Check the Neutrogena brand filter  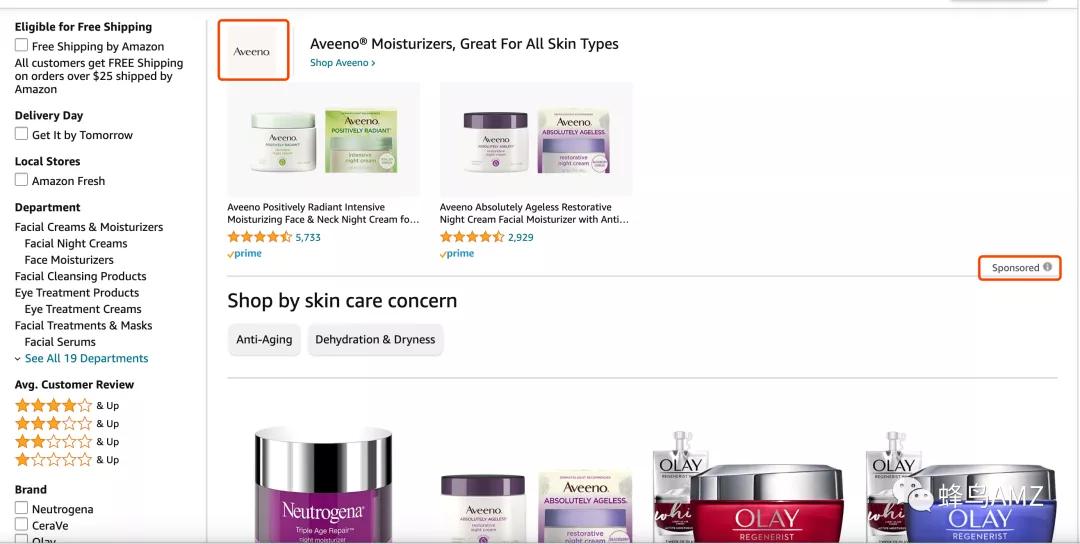click(21, 508)
